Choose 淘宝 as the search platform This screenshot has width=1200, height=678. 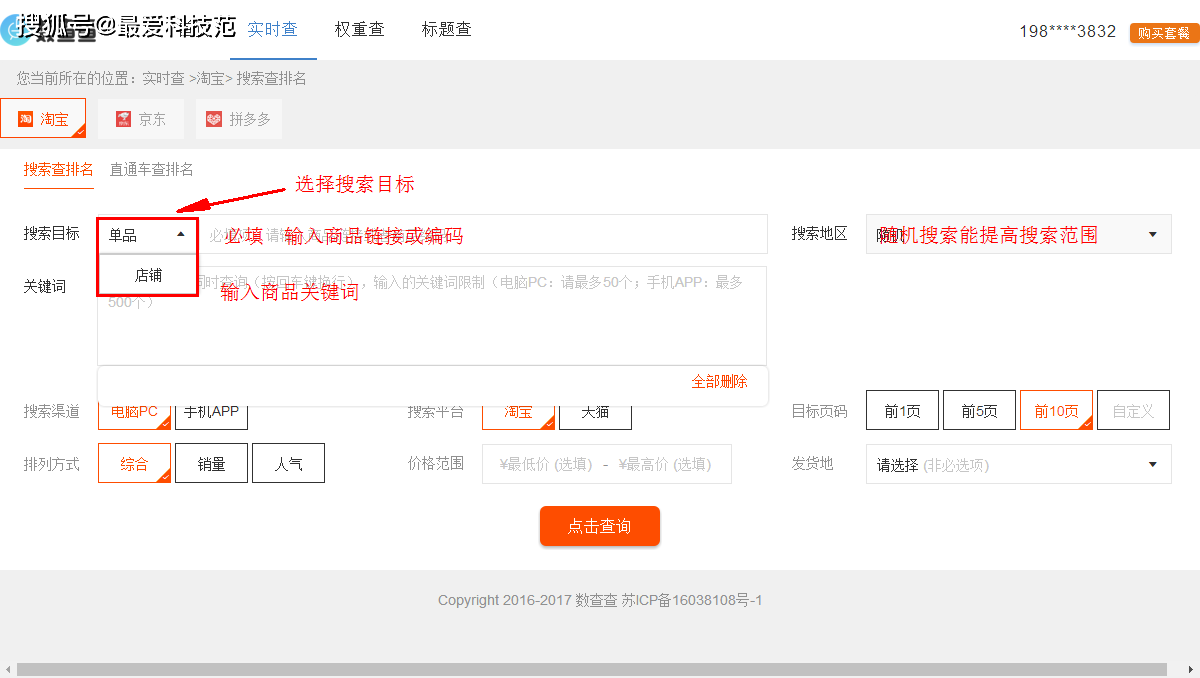pyautogui.click(x=517, y=411)
